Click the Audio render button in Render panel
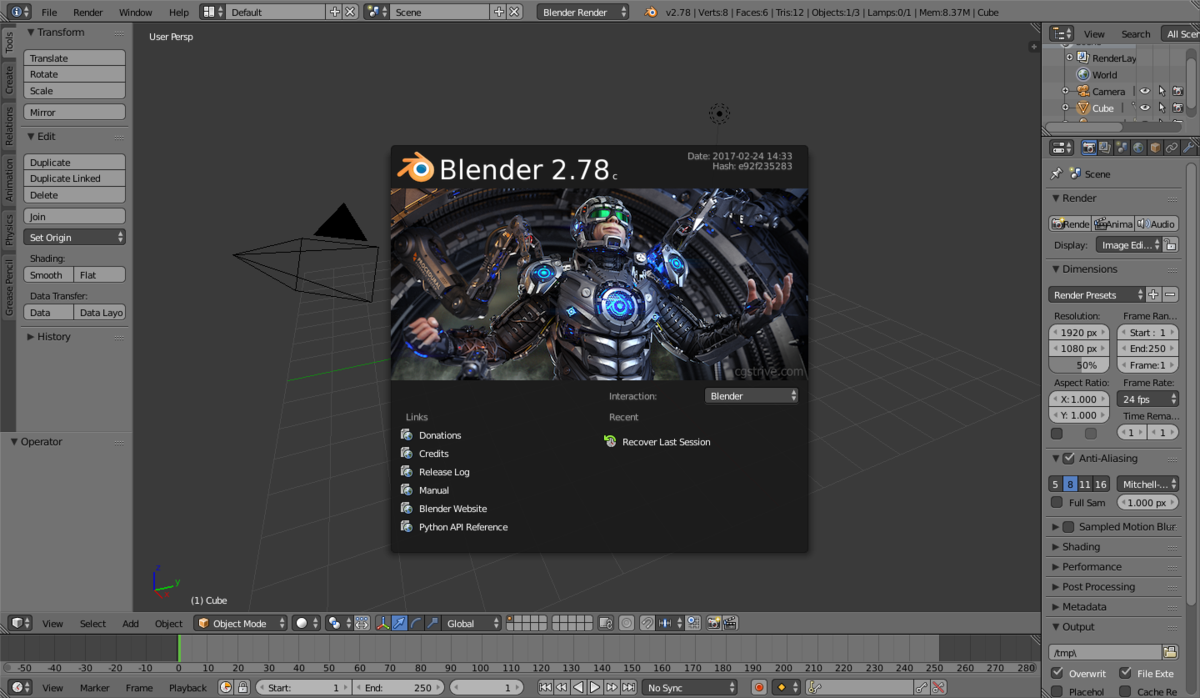This screenshot has width=1200, height=698. [x=1157, y=223]
